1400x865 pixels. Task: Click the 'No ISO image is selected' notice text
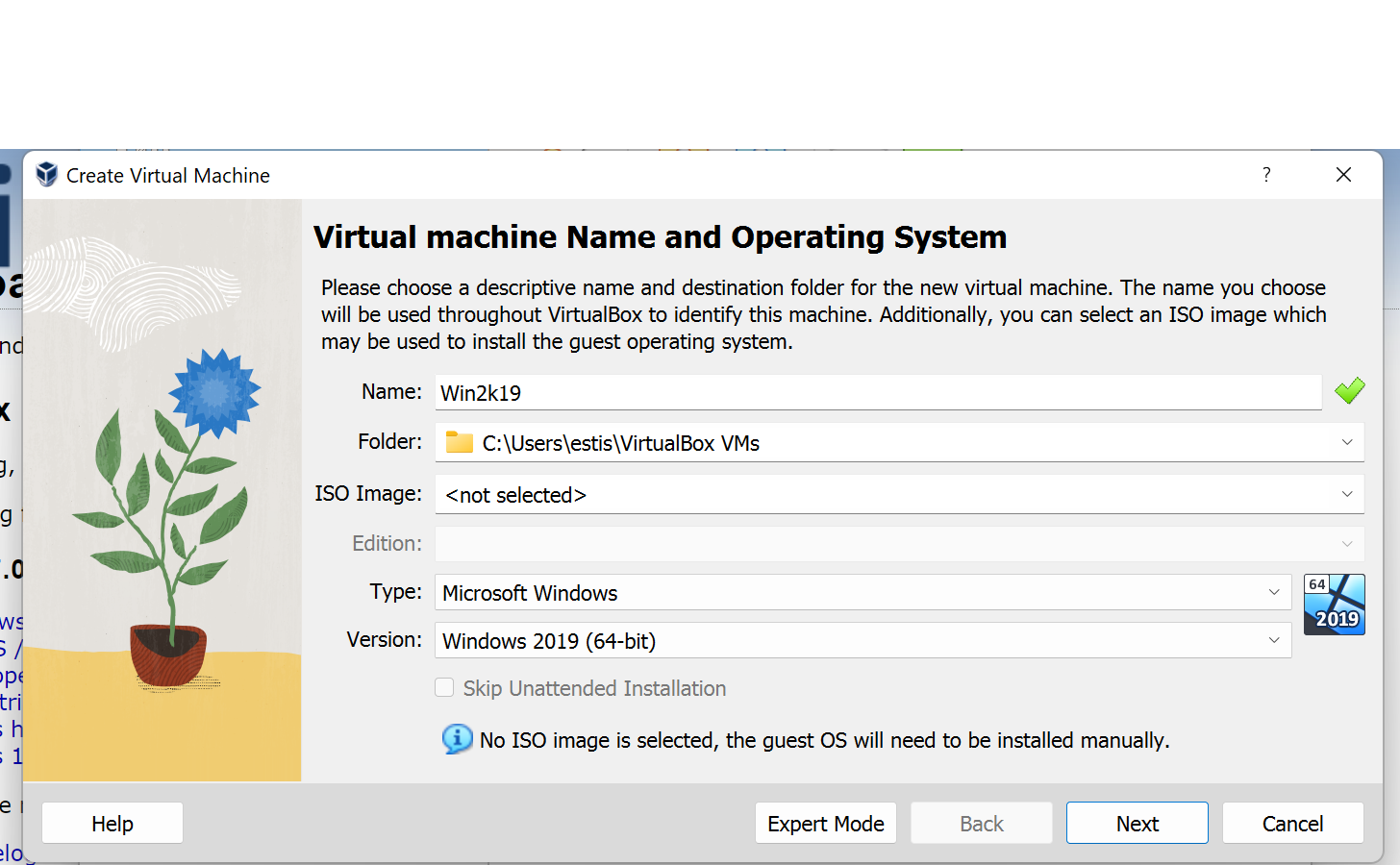pos(825,740)
